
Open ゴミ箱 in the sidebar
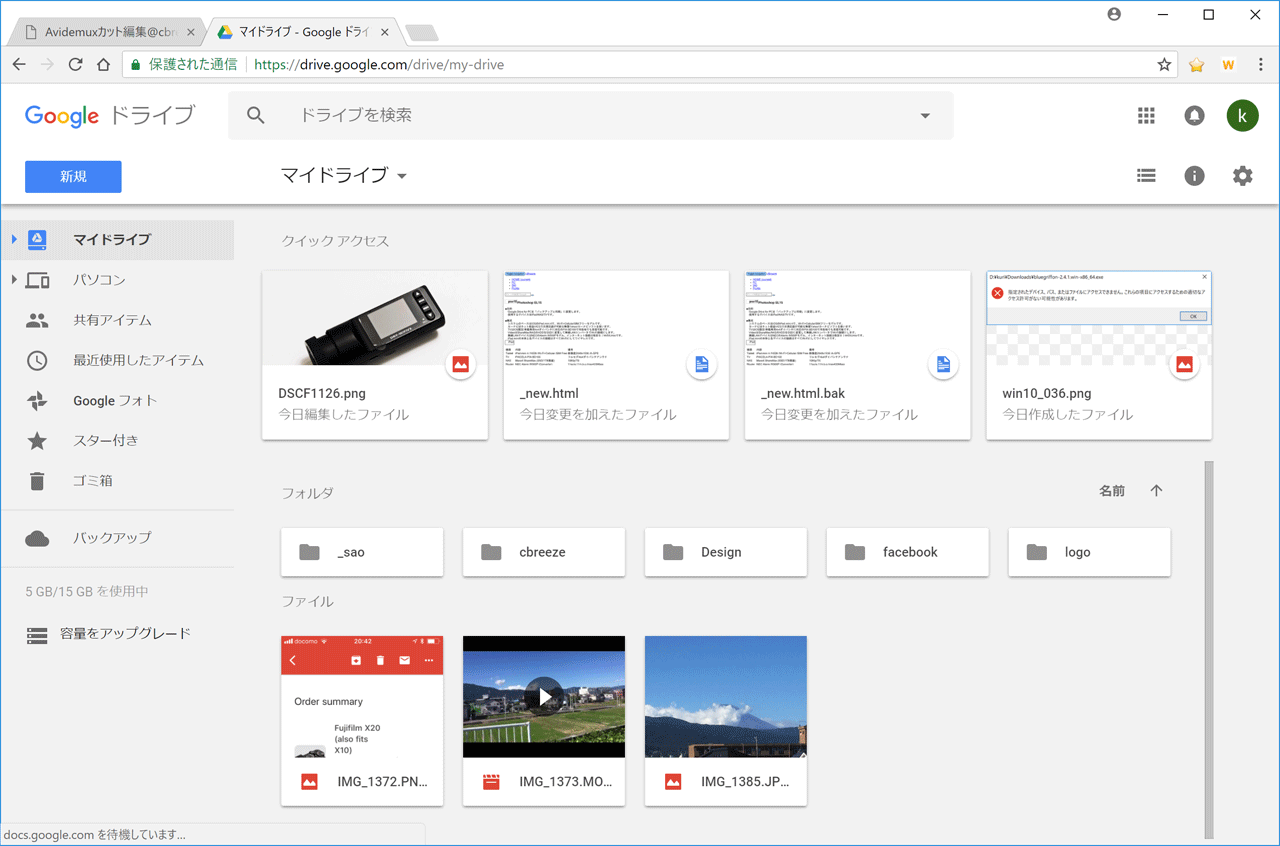(93, 481)
